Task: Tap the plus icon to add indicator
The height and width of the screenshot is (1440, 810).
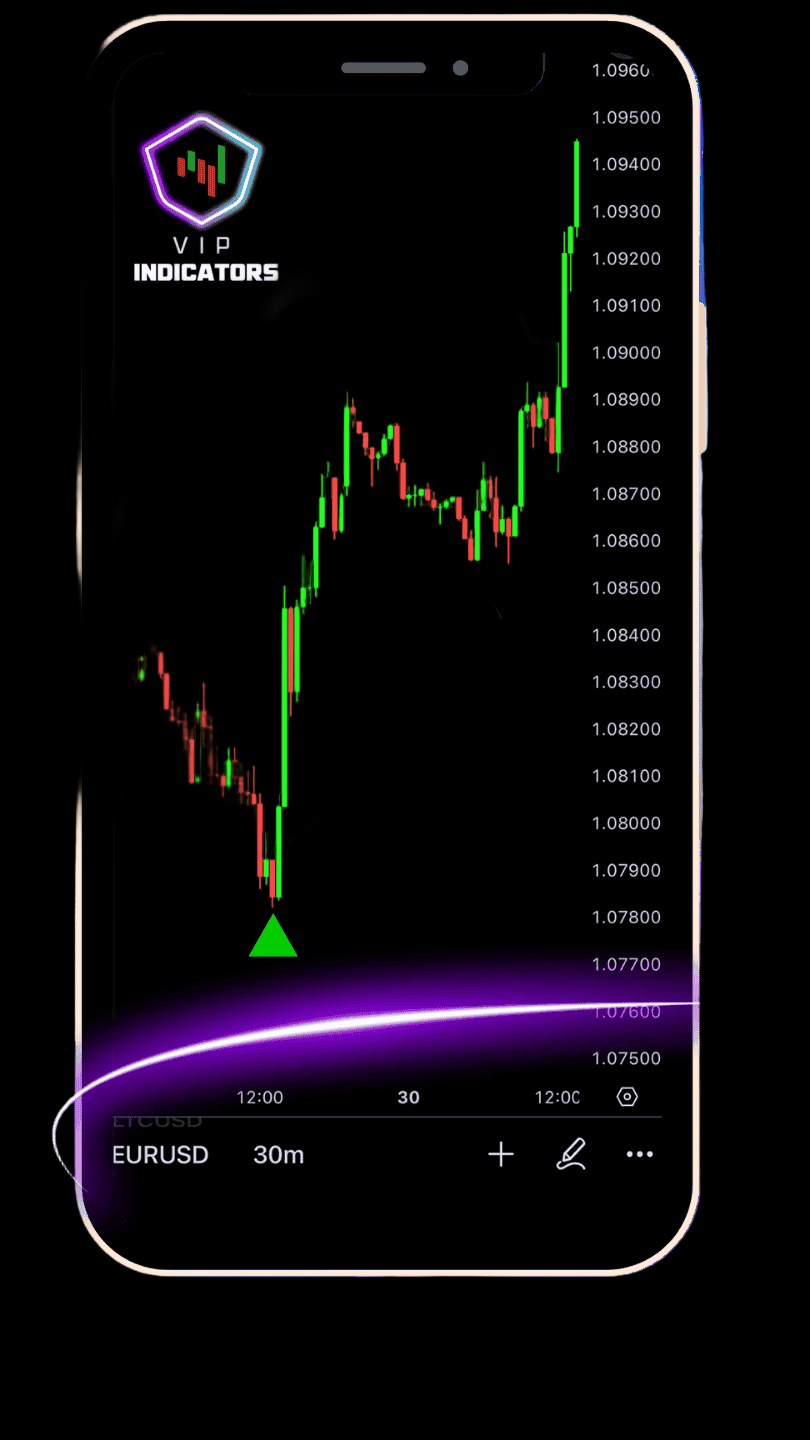Action: (x=501, y=1155)
